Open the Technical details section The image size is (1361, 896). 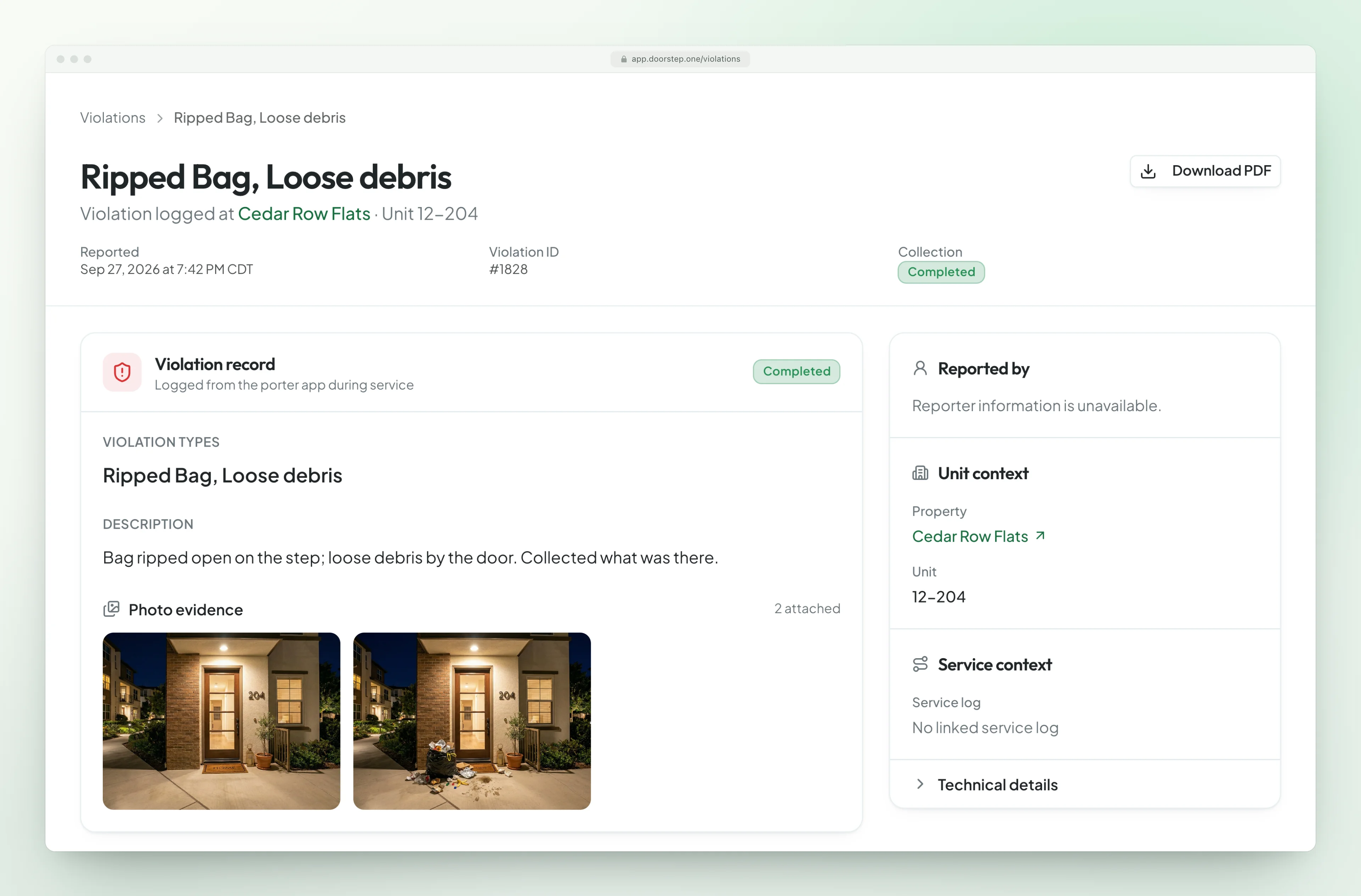click(1085, 784)
